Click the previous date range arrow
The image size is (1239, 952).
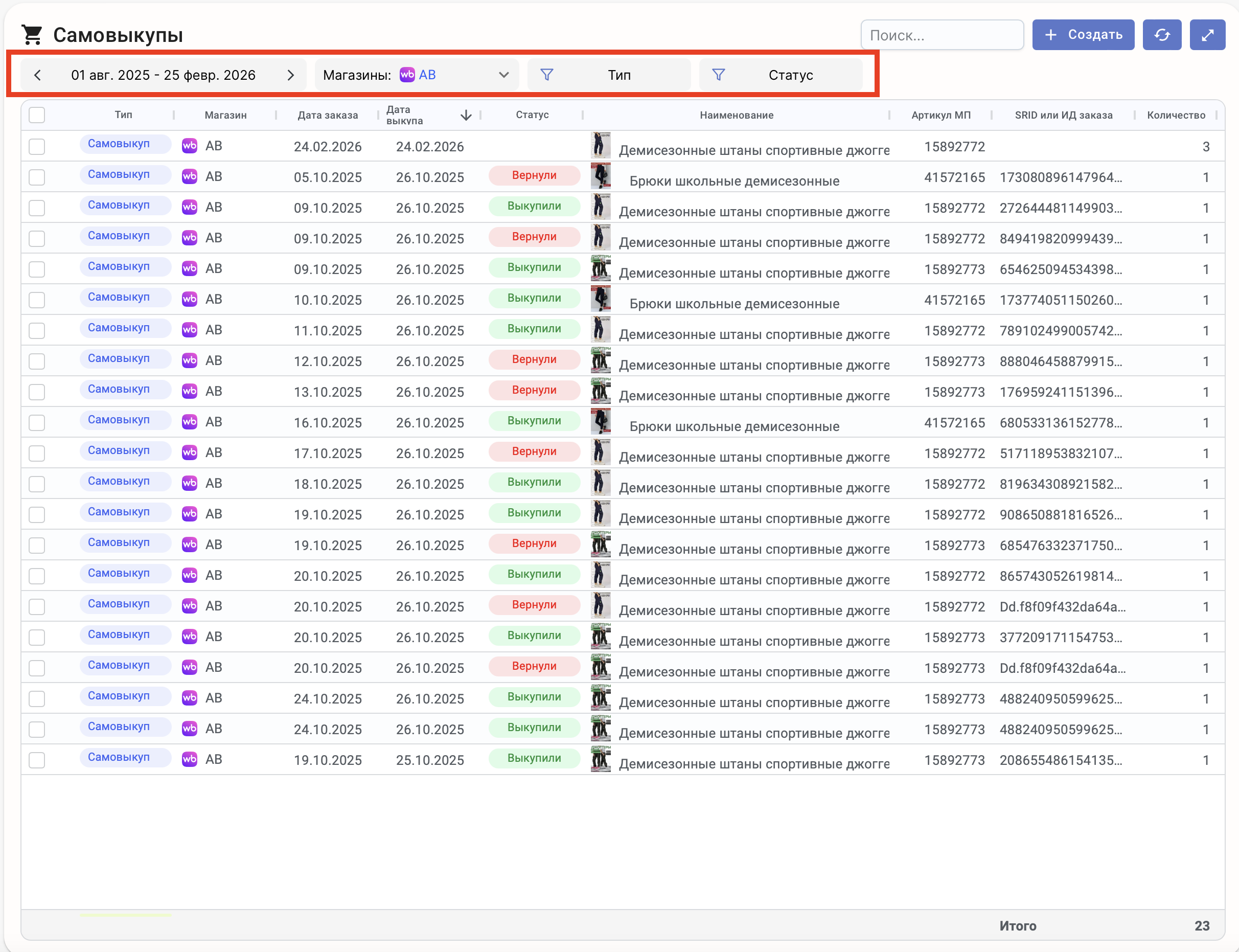[x=37, y=75]
